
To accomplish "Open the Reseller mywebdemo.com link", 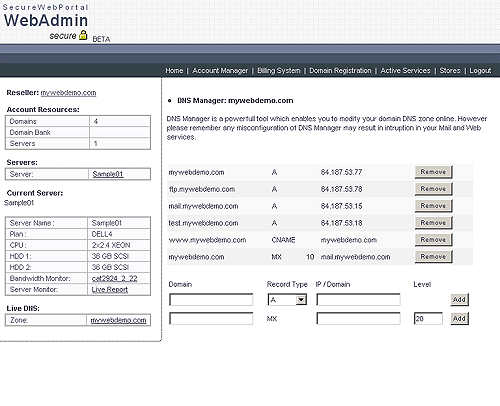I will (x=68, y=93).
